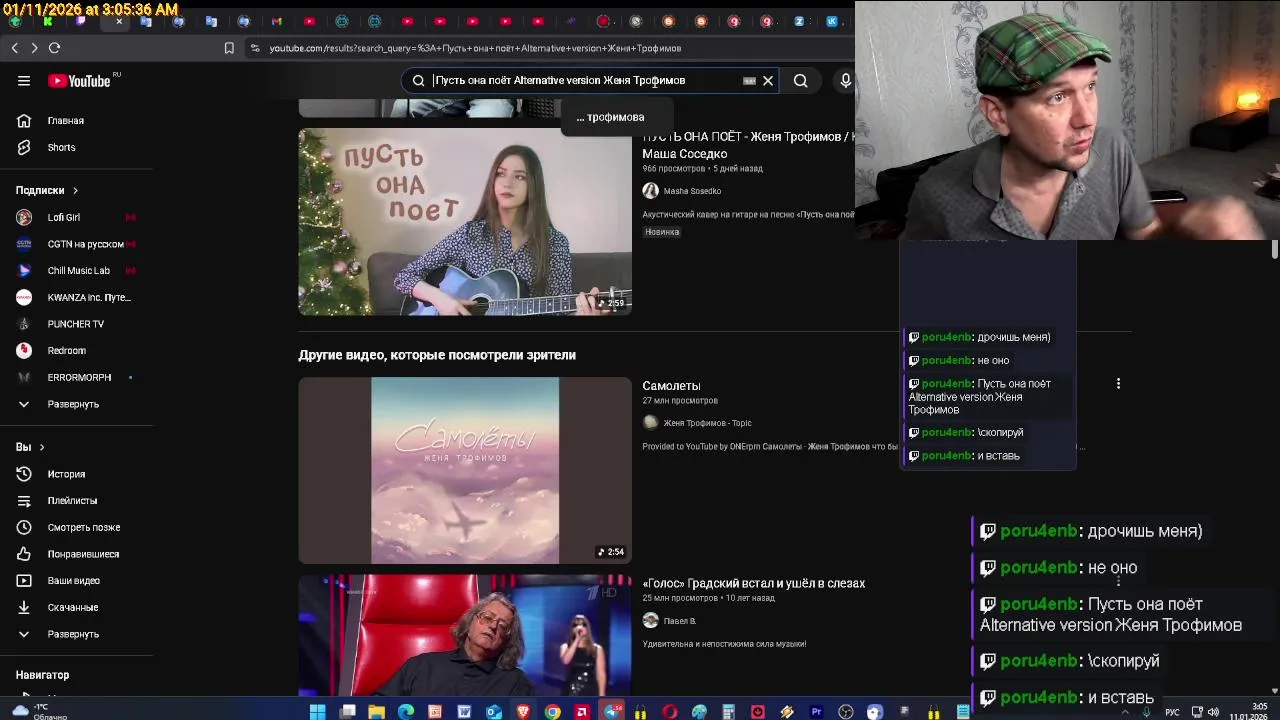Open OBS Studio from the taskbar
This screenshot has height=720, width=1280.
[846, 712]
